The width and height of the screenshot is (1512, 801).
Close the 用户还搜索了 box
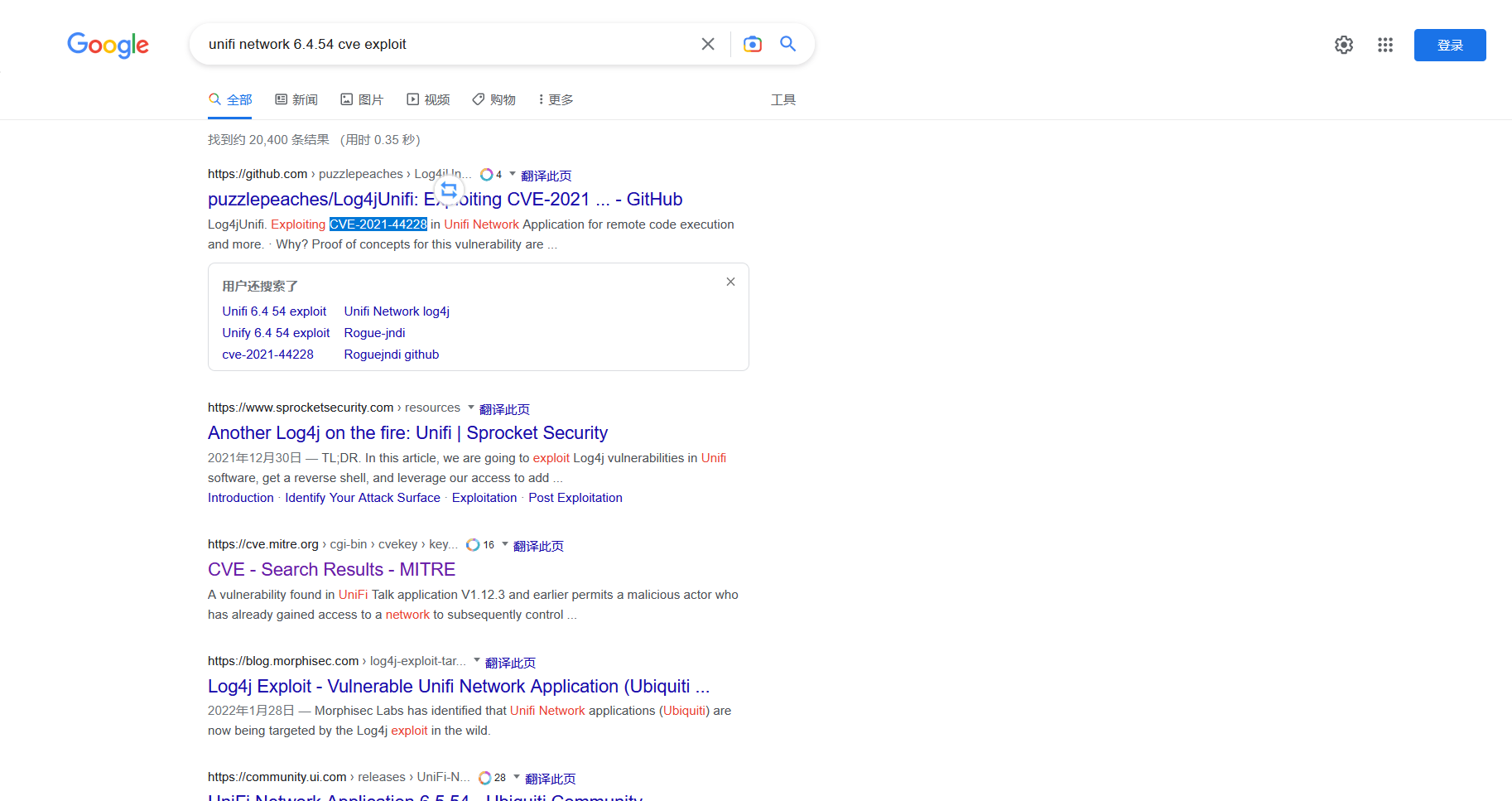[730, 282]
